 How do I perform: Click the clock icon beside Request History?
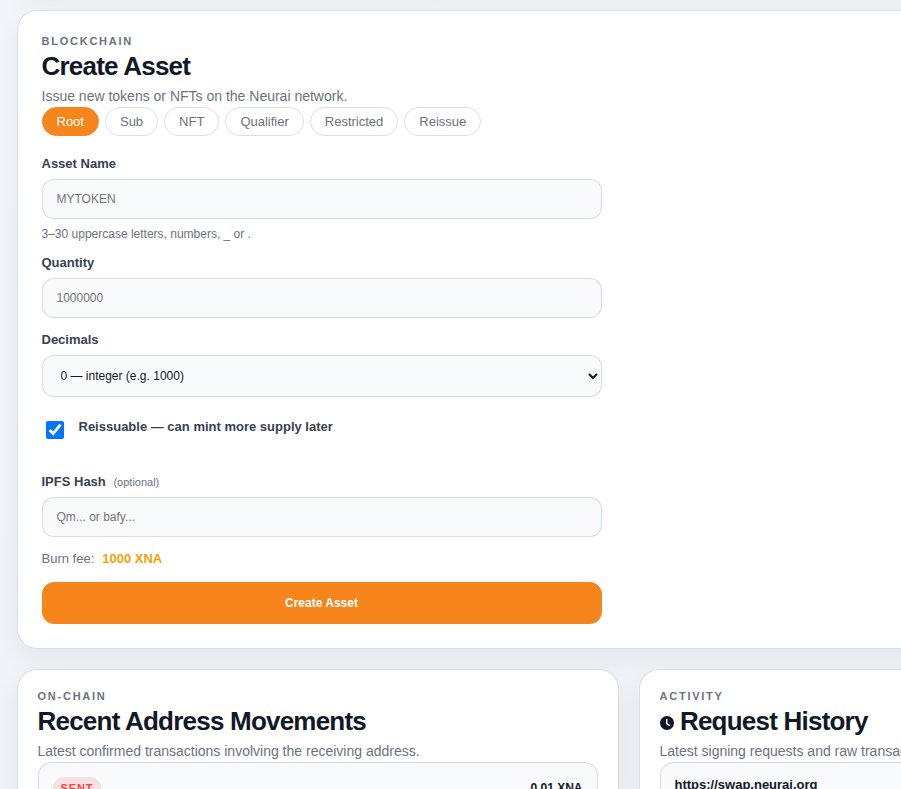click(667, 723)
